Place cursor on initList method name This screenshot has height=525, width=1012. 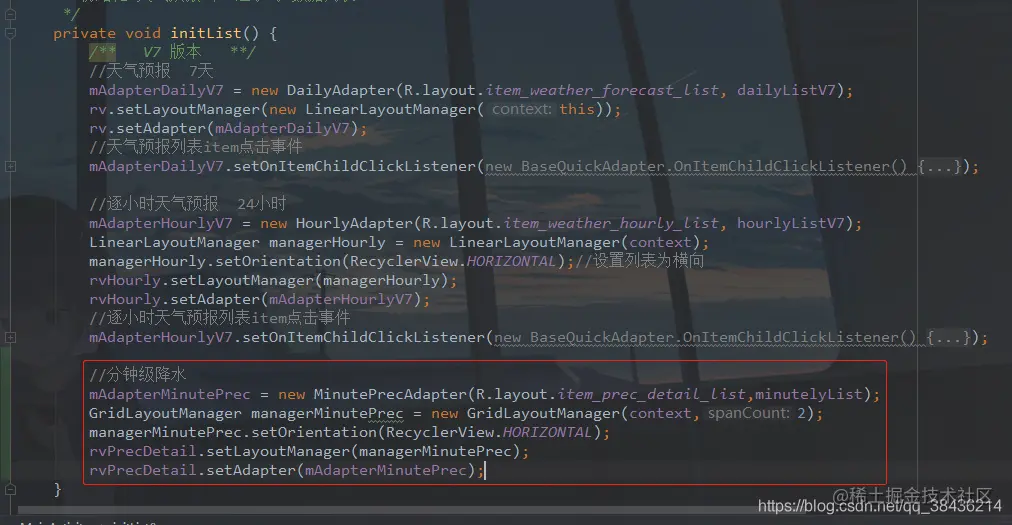click(206, 33)
